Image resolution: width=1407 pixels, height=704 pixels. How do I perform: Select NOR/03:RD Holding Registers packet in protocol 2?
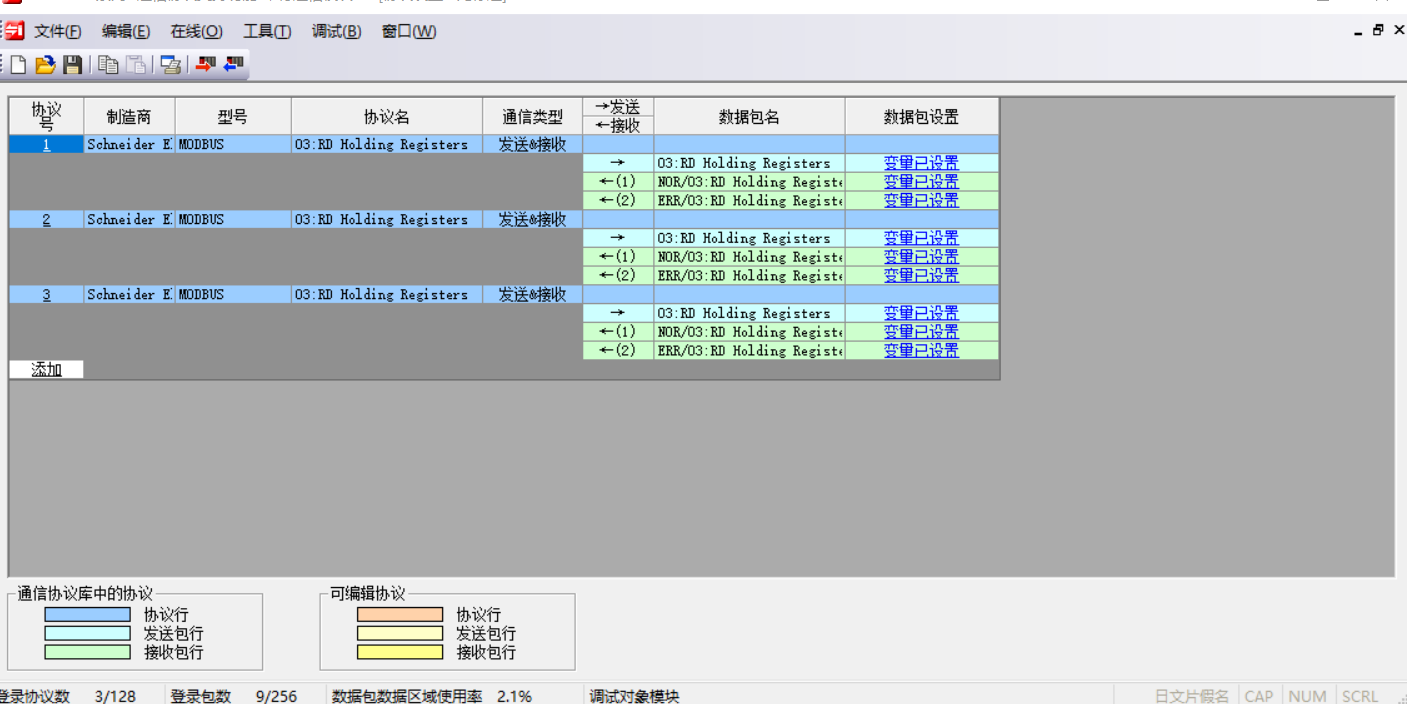coord(749,257)
